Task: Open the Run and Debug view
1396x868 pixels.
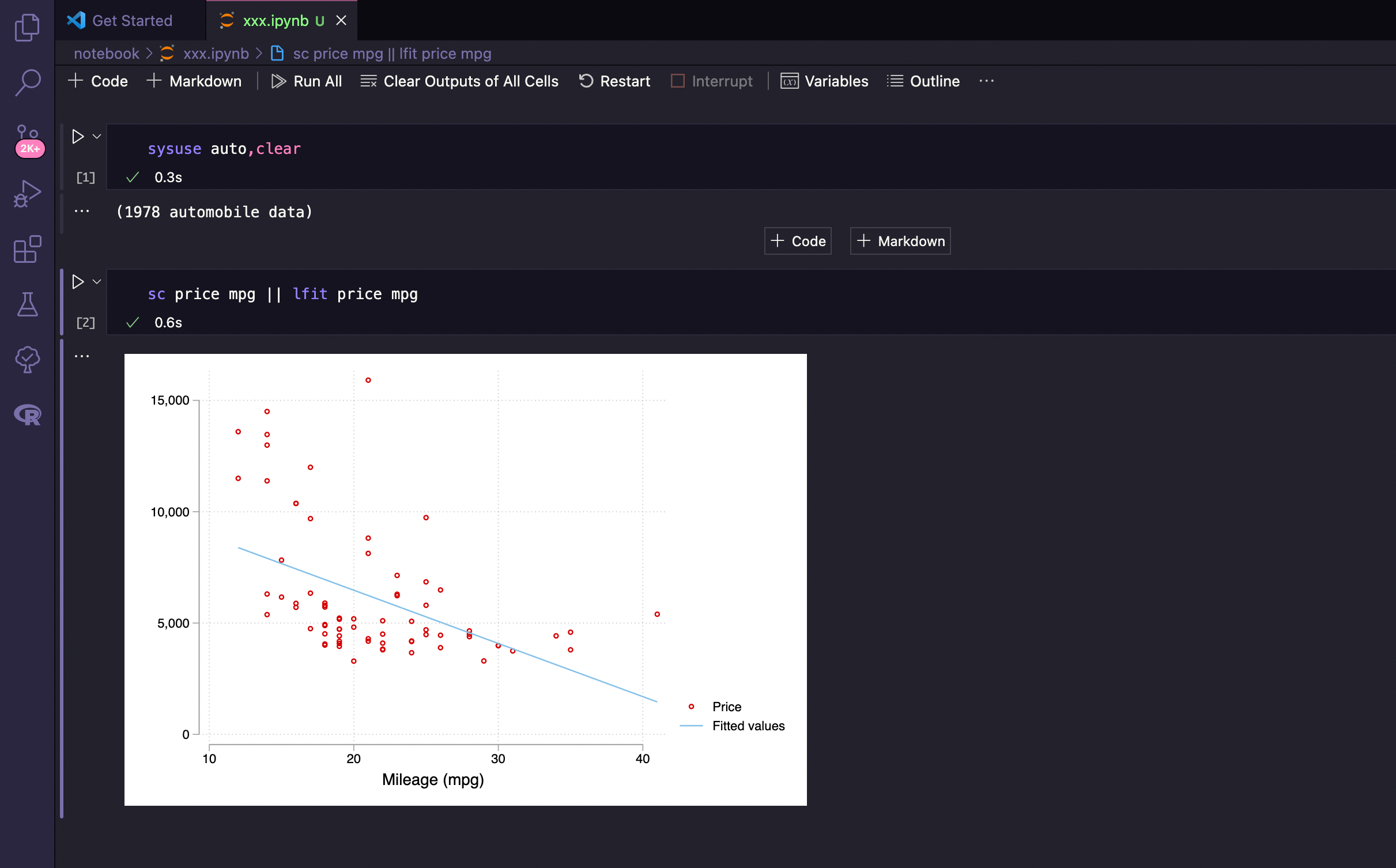Action: pyautogui.click(x=27, y=194)
